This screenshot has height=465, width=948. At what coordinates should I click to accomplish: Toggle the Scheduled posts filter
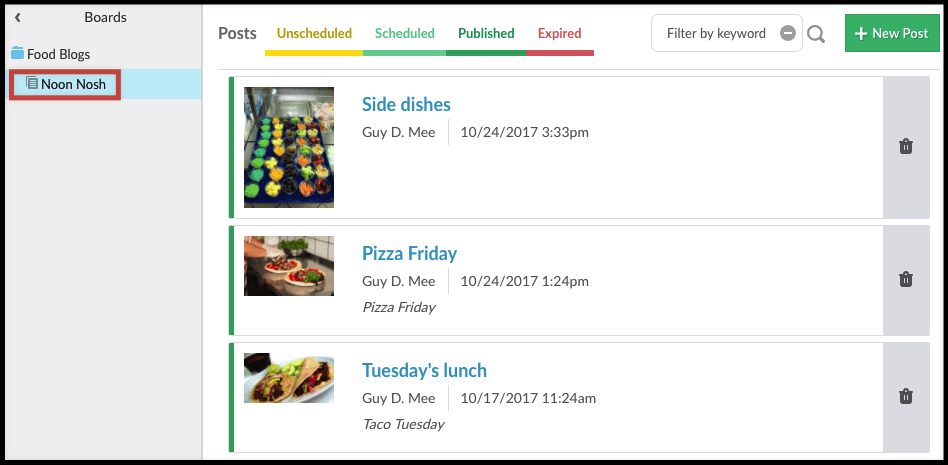[x=404, y=33]
